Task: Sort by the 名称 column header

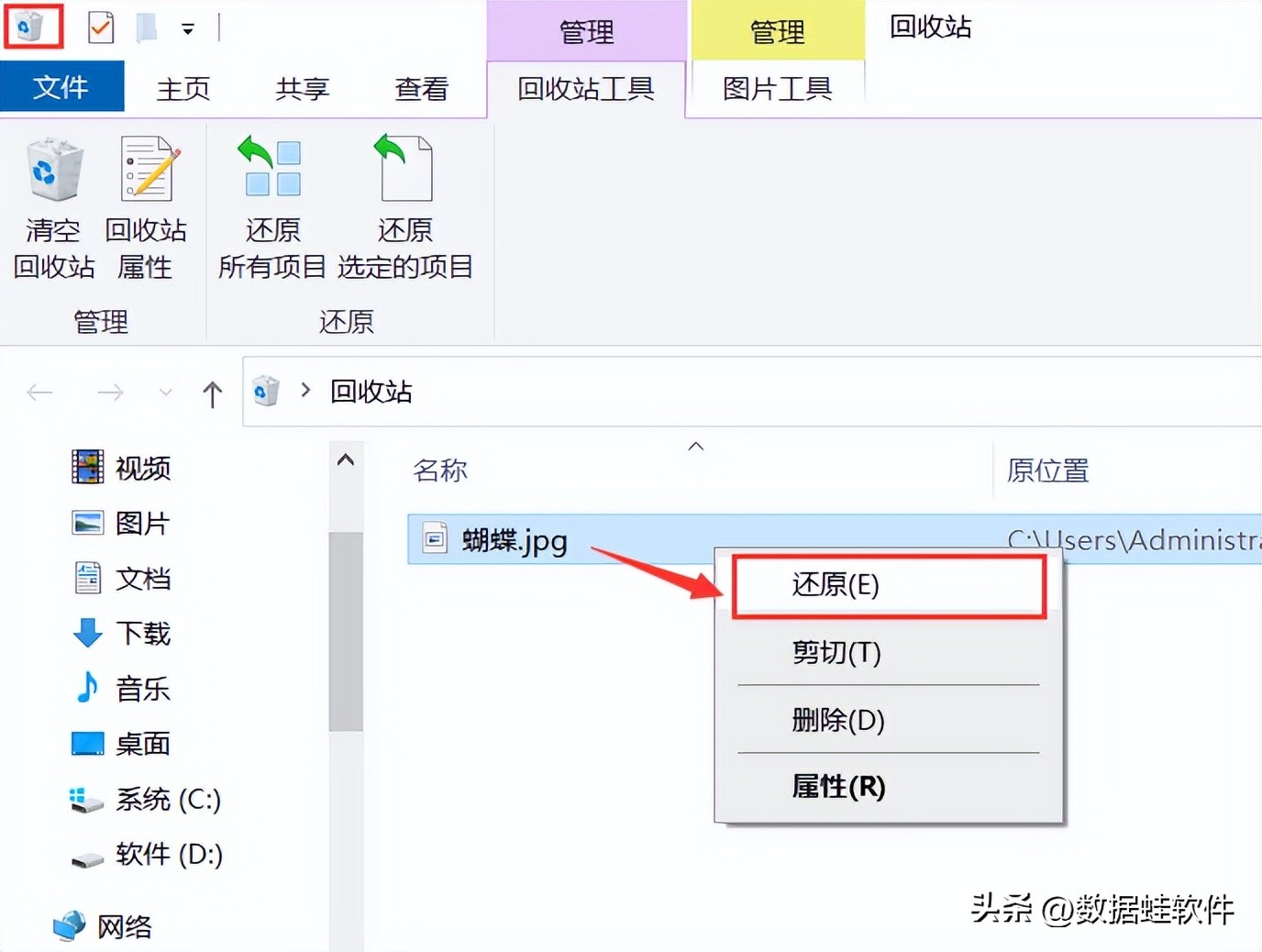Action: (x=440, y=470)
